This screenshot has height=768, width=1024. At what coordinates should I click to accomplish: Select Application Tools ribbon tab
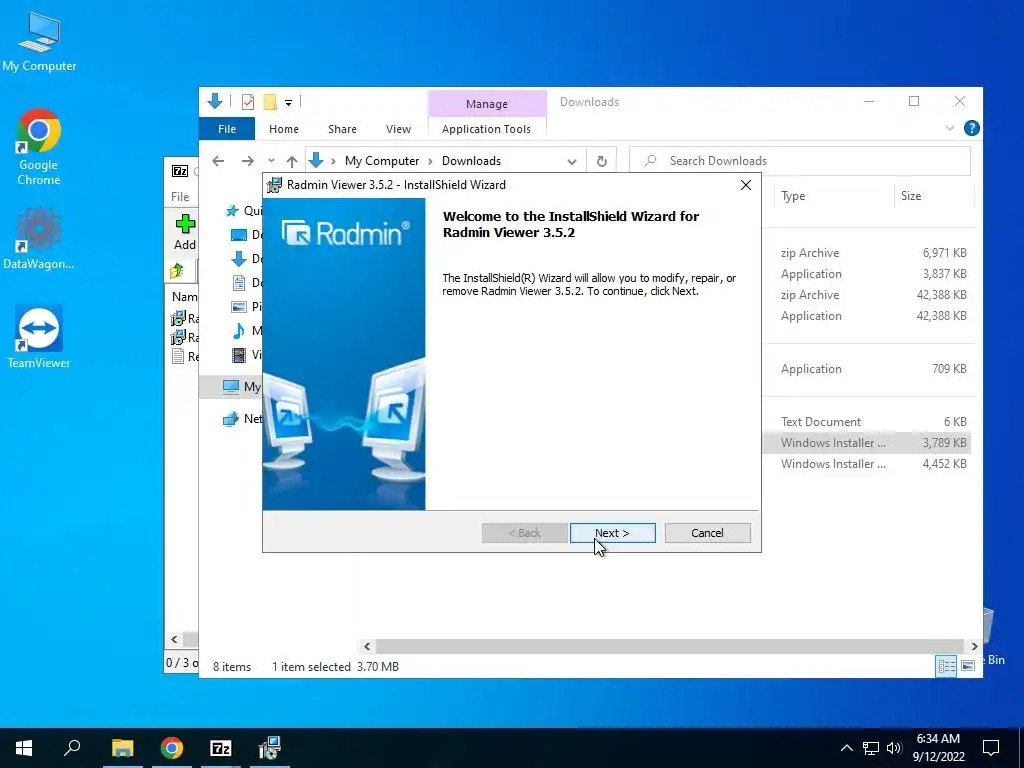tap(487, 129)
